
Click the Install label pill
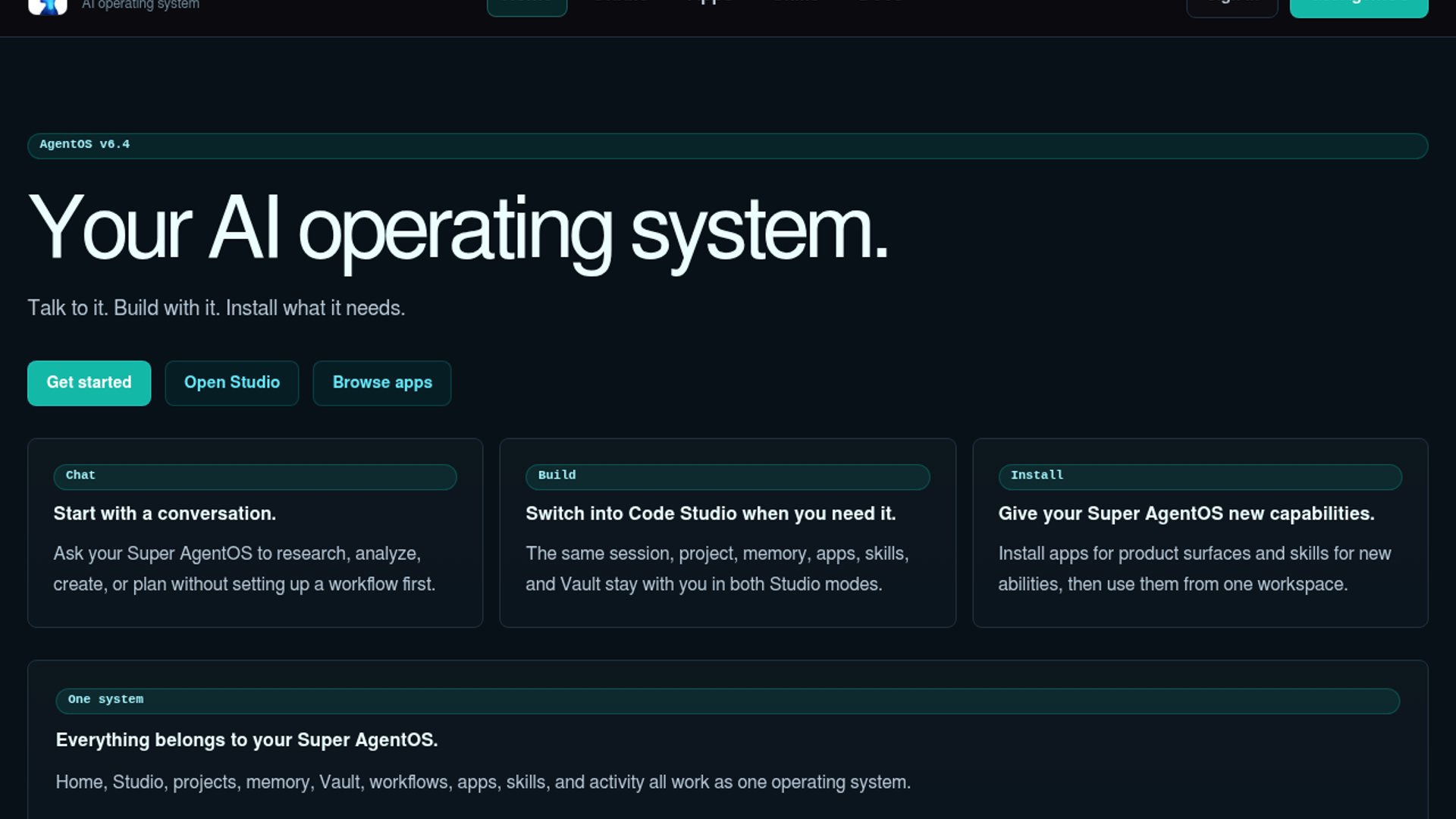click(x=1200, y=476)
